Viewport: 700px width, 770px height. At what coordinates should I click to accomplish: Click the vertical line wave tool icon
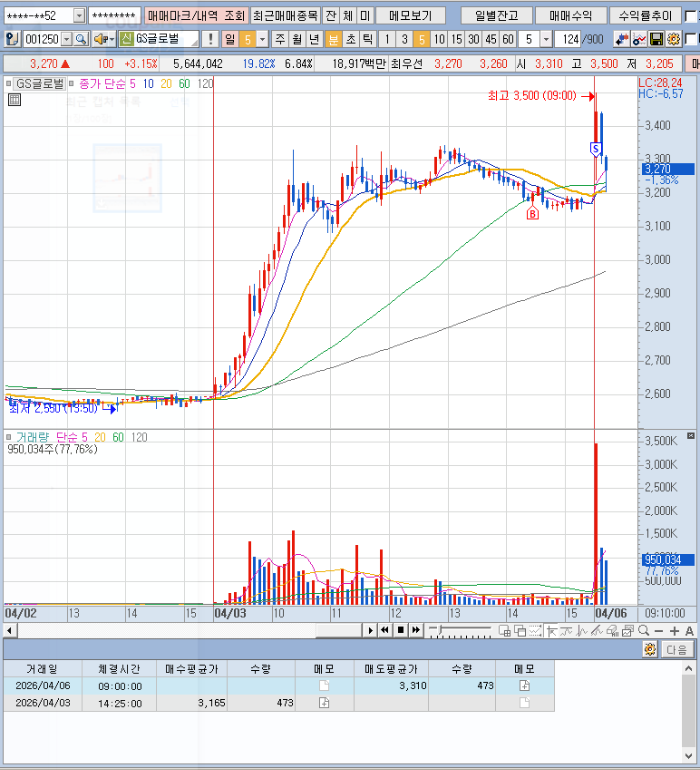tap(582, 631)
